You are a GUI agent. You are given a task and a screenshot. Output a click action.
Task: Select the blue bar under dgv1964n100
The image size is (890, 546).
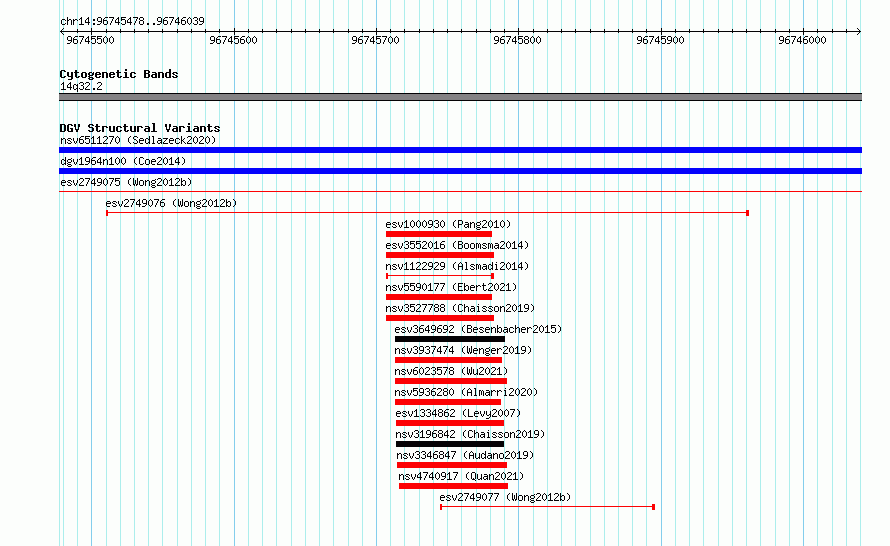[460, 171]
